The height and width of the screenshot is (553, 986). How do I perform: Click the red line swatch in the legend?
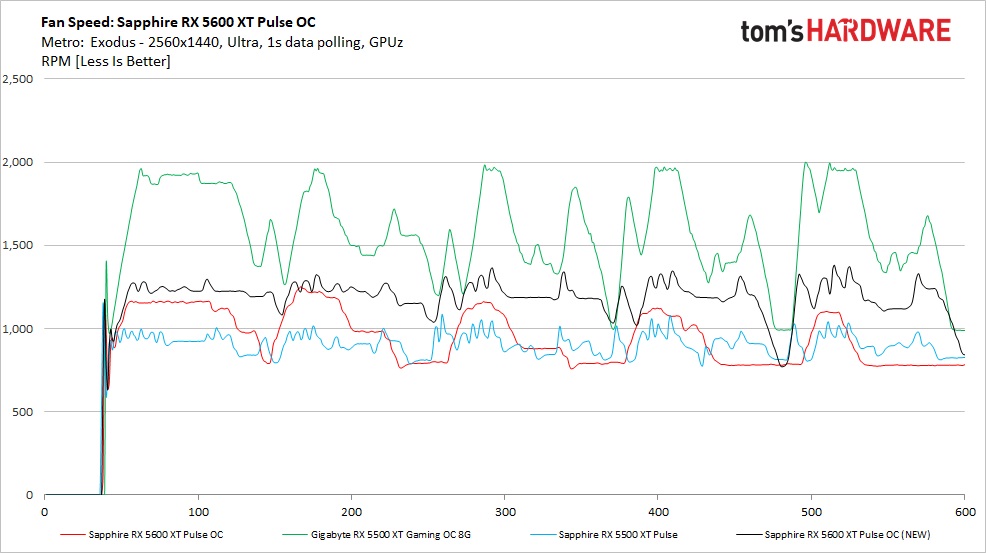(73, 535)
